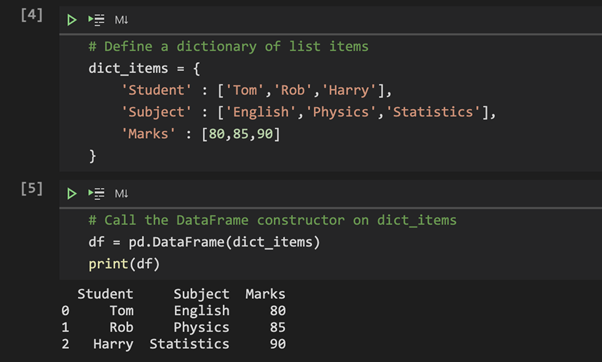Select the execution count [5] label
Screen dimensions: 602x362
(x=32, y=189)
